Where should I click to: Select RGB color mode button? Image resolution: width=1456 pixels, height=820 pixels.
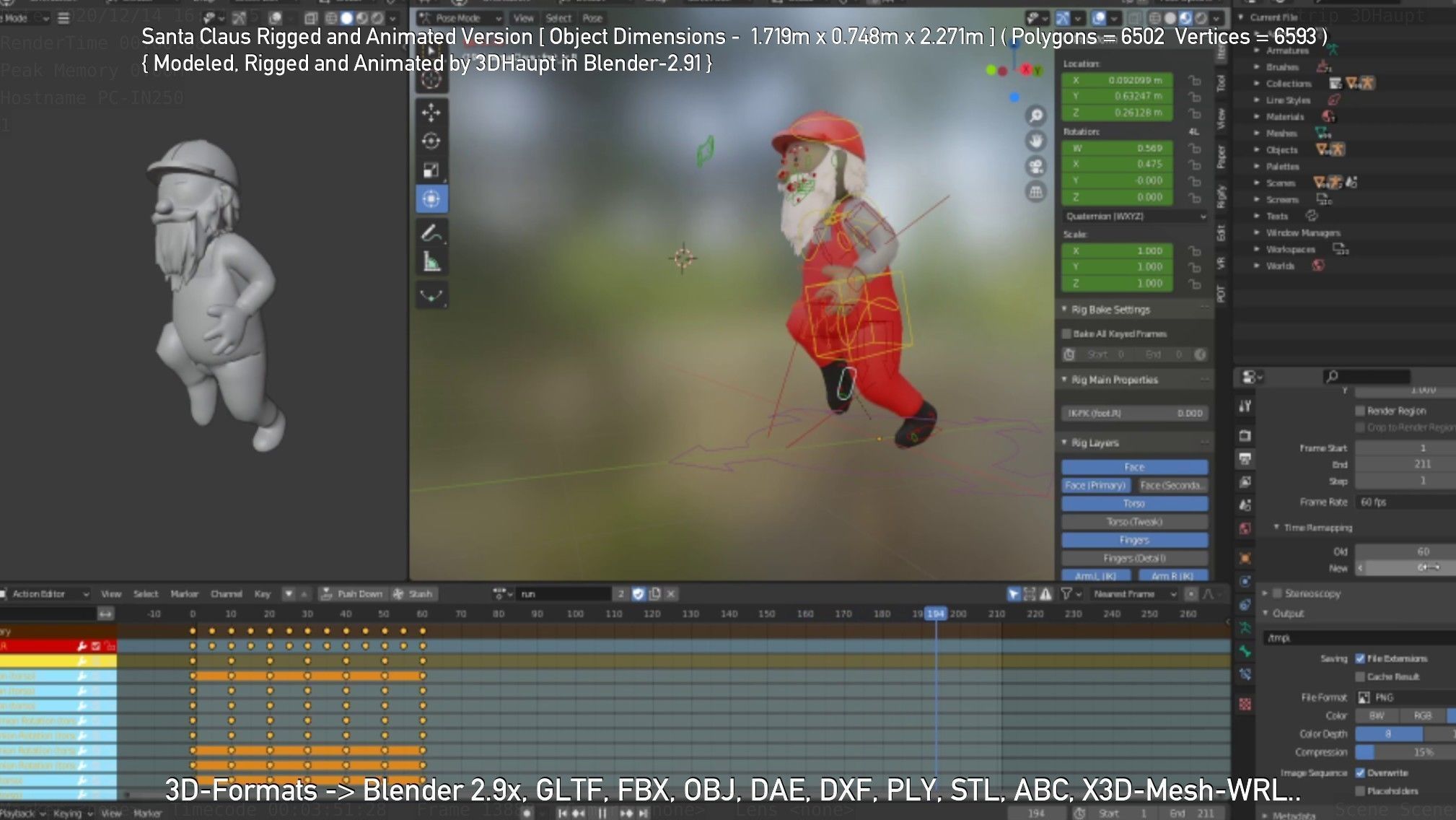tap(1422, 715)
